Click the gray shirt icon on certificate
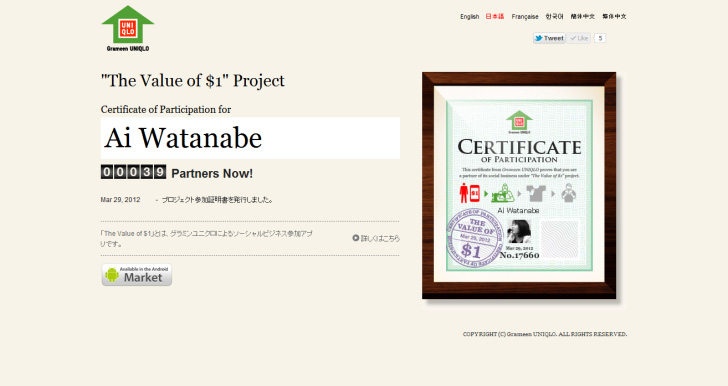The width and height of the screenshot is (728, 386). click(x=536, y=193)
